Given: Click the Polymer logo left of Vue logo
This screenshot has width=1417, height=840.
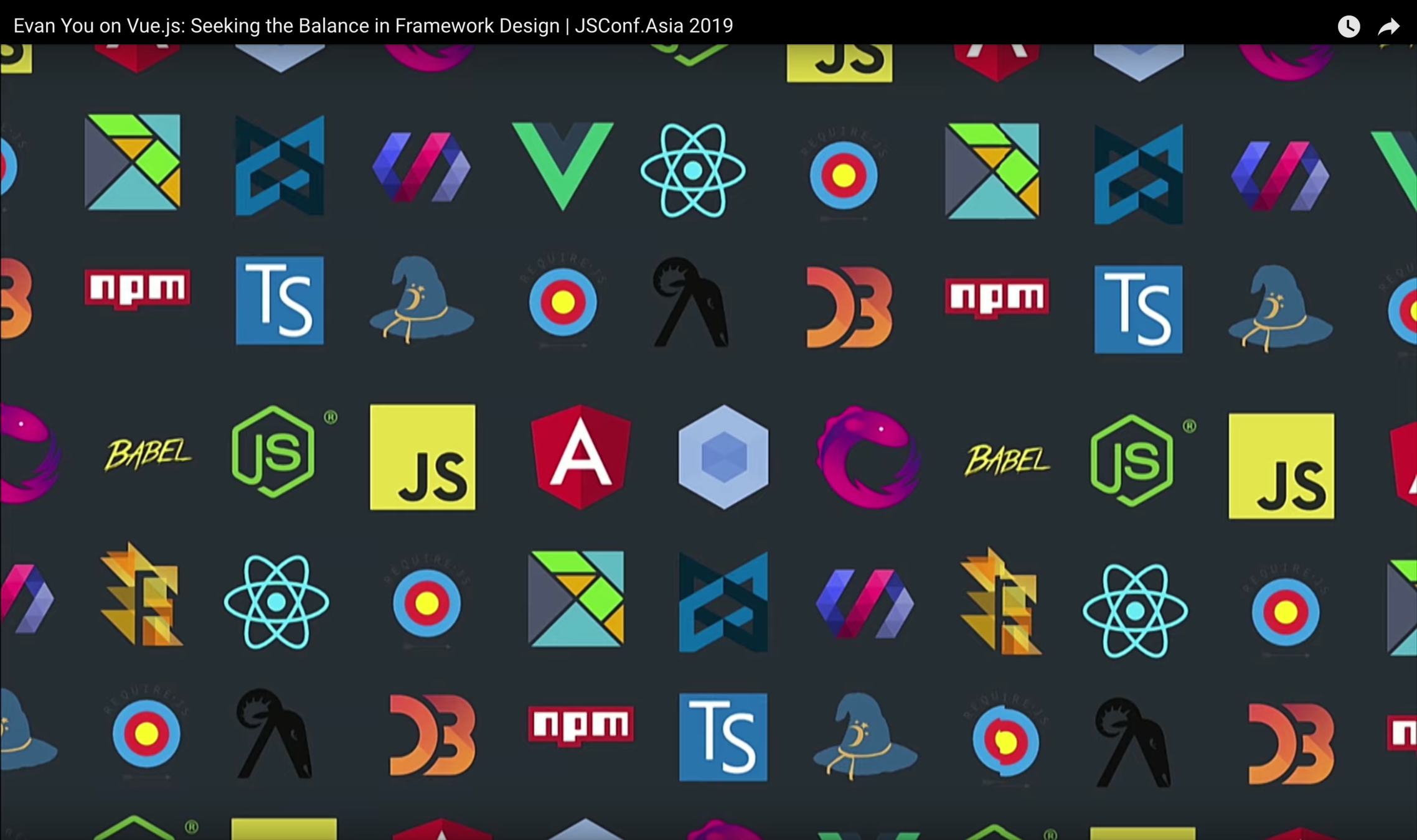Looking at the screenshot, I should 421,167.
